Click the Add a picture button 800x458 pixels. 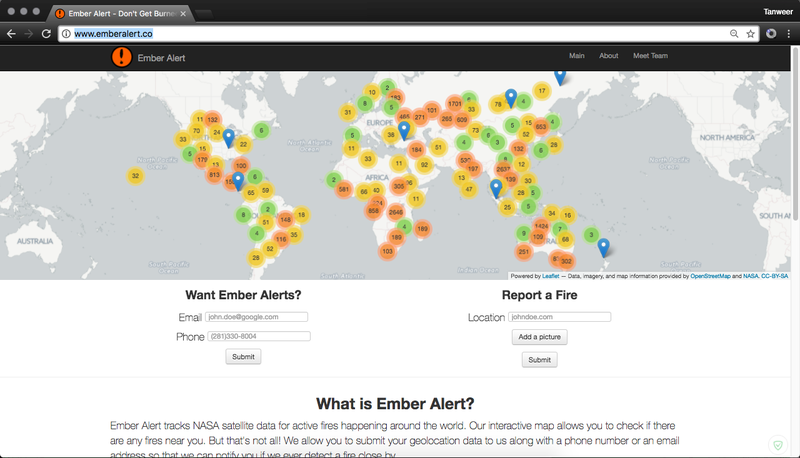tap(539, 337)
